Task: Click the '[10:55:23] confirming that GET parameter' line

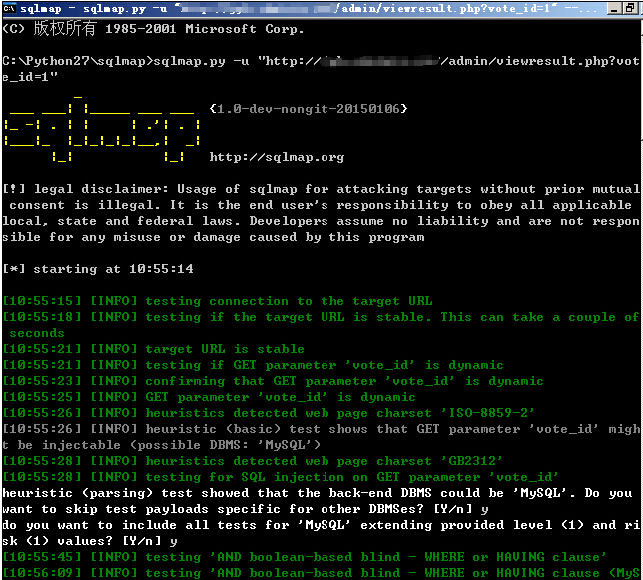Action: click(273, 381)
